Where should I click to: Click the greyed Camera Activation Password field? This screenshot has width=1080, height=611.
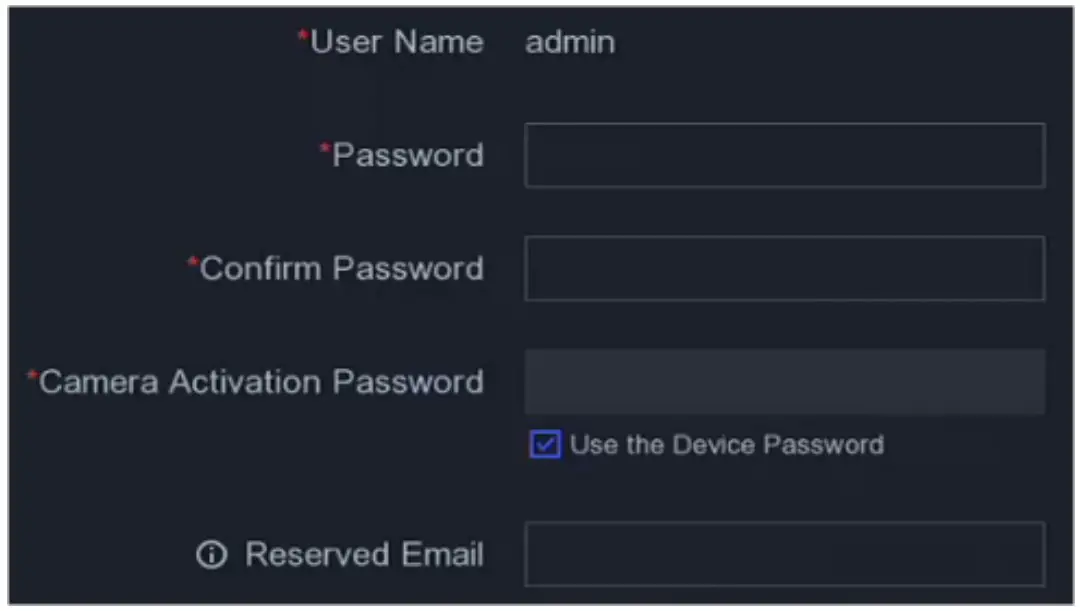click(784, 382)
